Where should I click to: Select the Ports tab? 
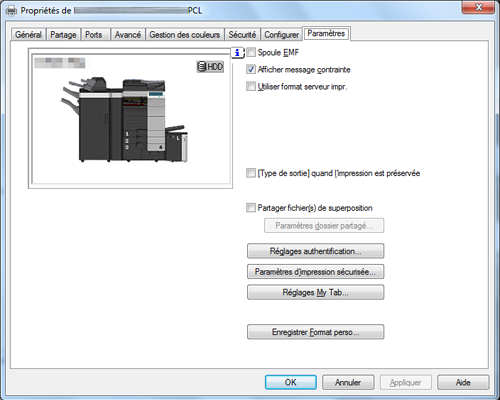[x=94, y=35]
